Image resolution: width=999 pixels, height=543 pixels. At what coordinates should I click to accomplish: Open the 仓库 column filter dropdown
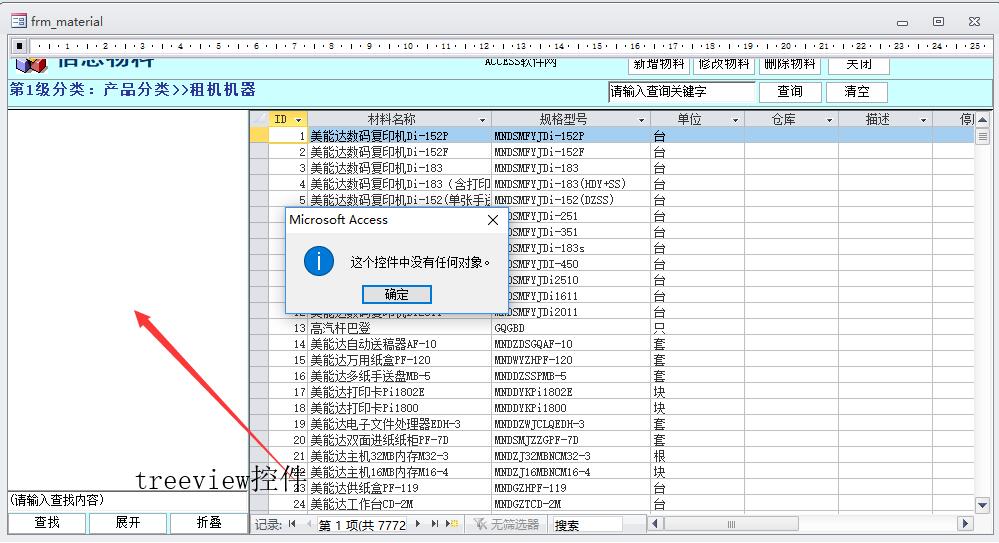830,120
